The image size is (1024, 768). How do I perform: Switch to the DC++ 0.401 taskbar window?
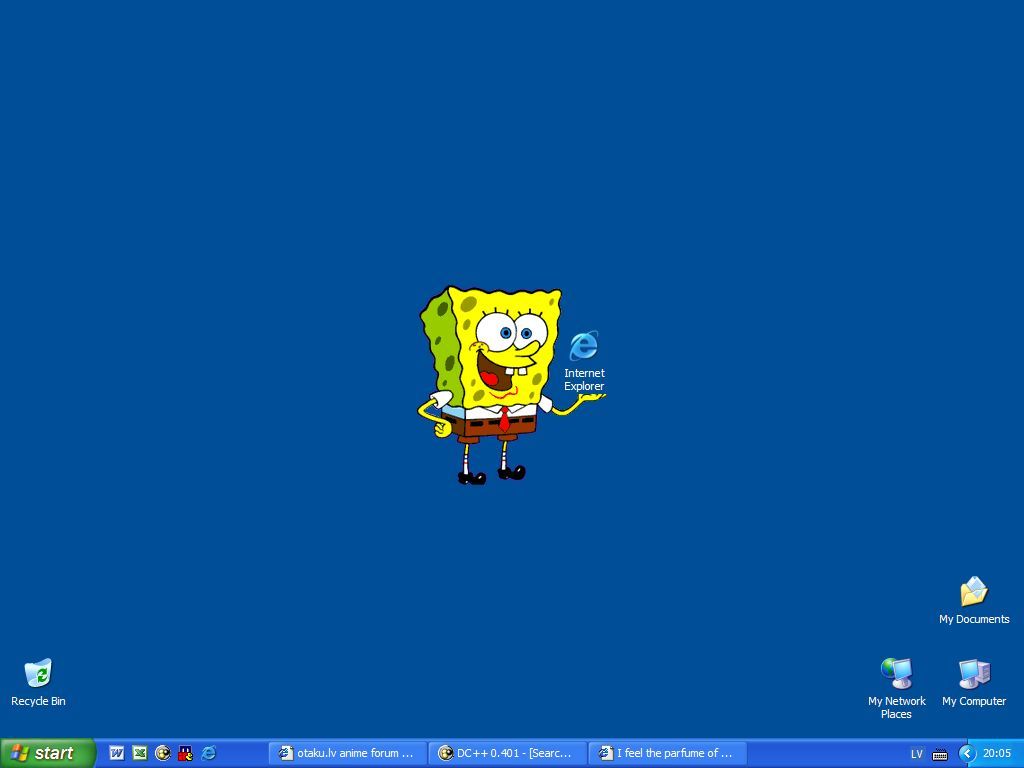tap(507, 753)
